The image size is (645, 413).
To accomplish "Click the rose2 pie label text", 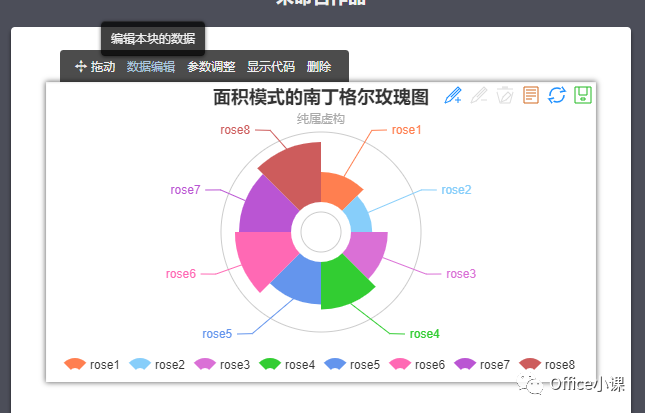I will point(456,190).
